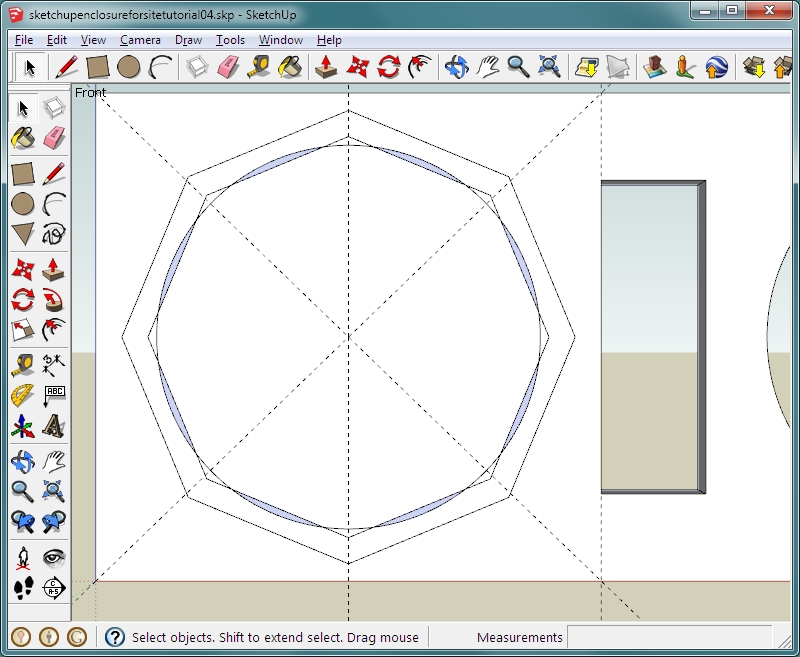
Task: Select the Axes tool
Action: pos(23,426)
